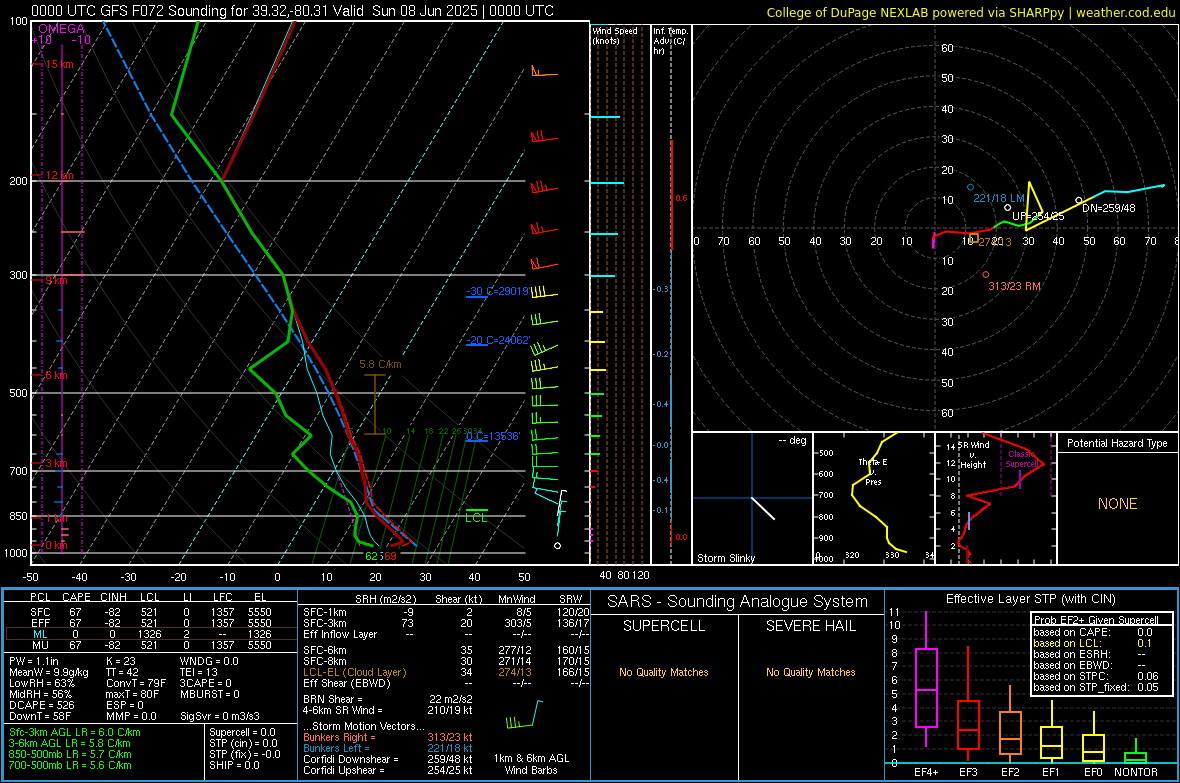Click the Sfc-3km AGL LR = 6.0 C/km line

coord(75,732)
